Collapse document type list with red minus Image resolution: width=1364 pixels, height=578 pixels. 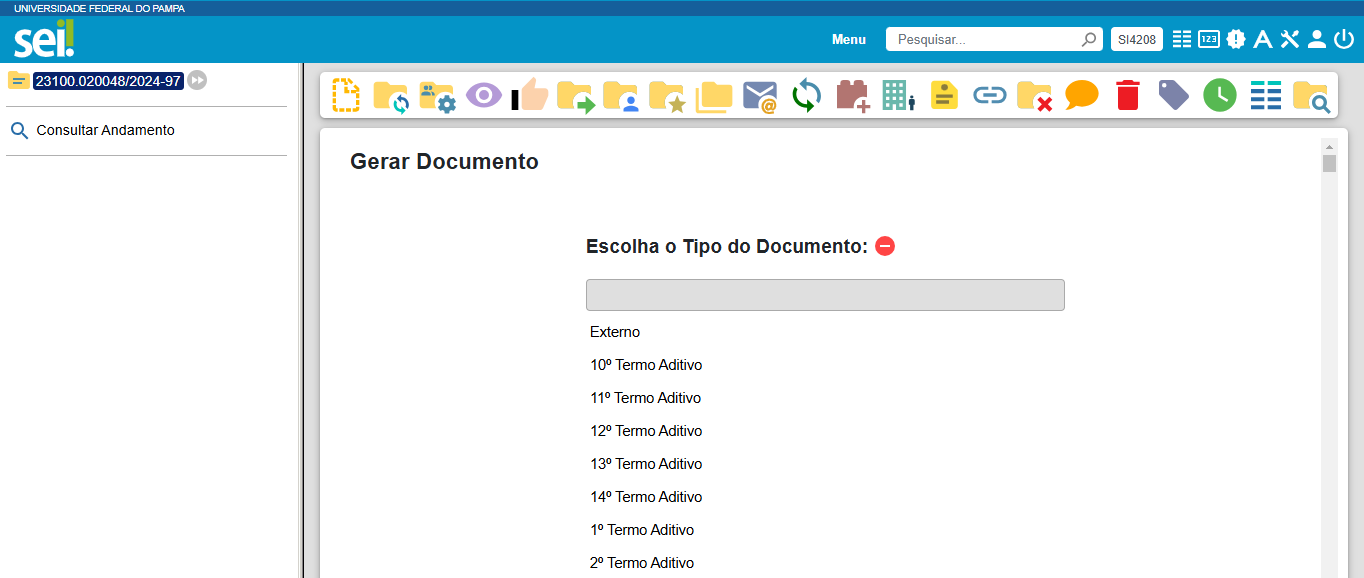[x=885, y=246]
